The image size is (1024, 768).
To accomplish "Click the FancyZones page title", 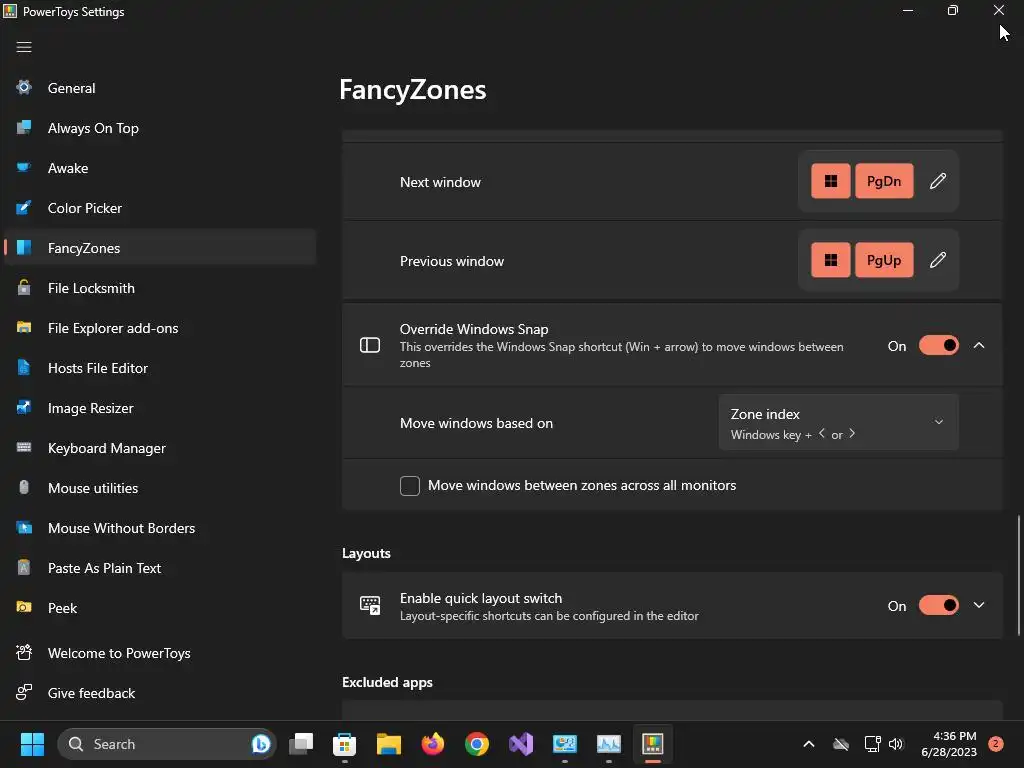I will click(x=413, y=89).
